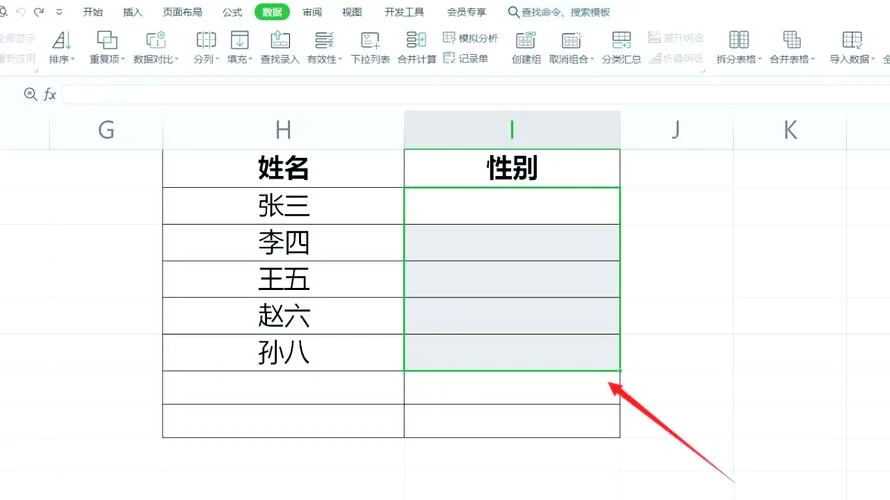
Task: Expand the 填充 fill dropdown
Action: pos(250,59)
